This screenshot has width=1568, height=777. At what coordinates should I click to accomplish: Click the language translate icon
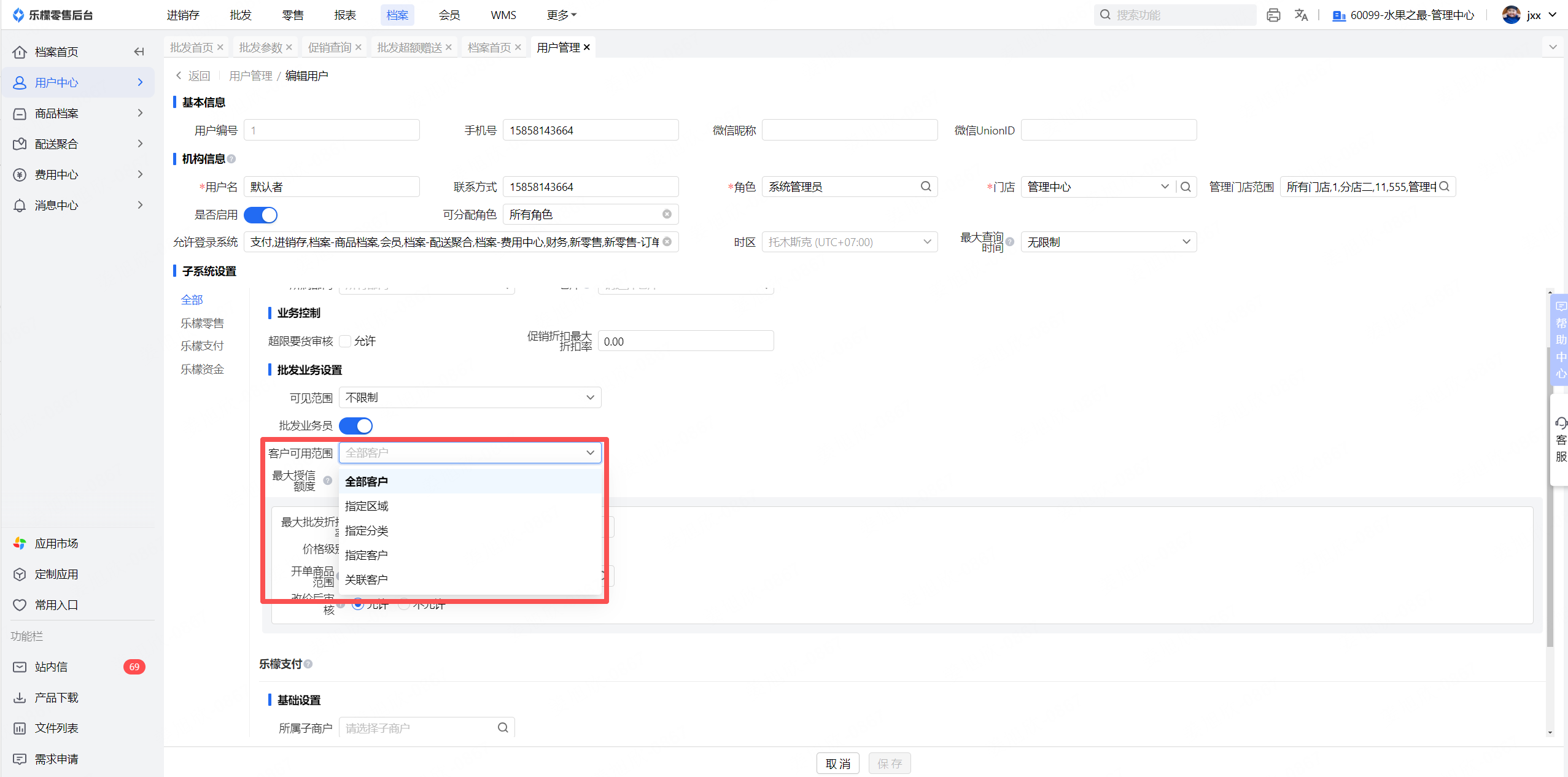click(x=1301, y=15)
